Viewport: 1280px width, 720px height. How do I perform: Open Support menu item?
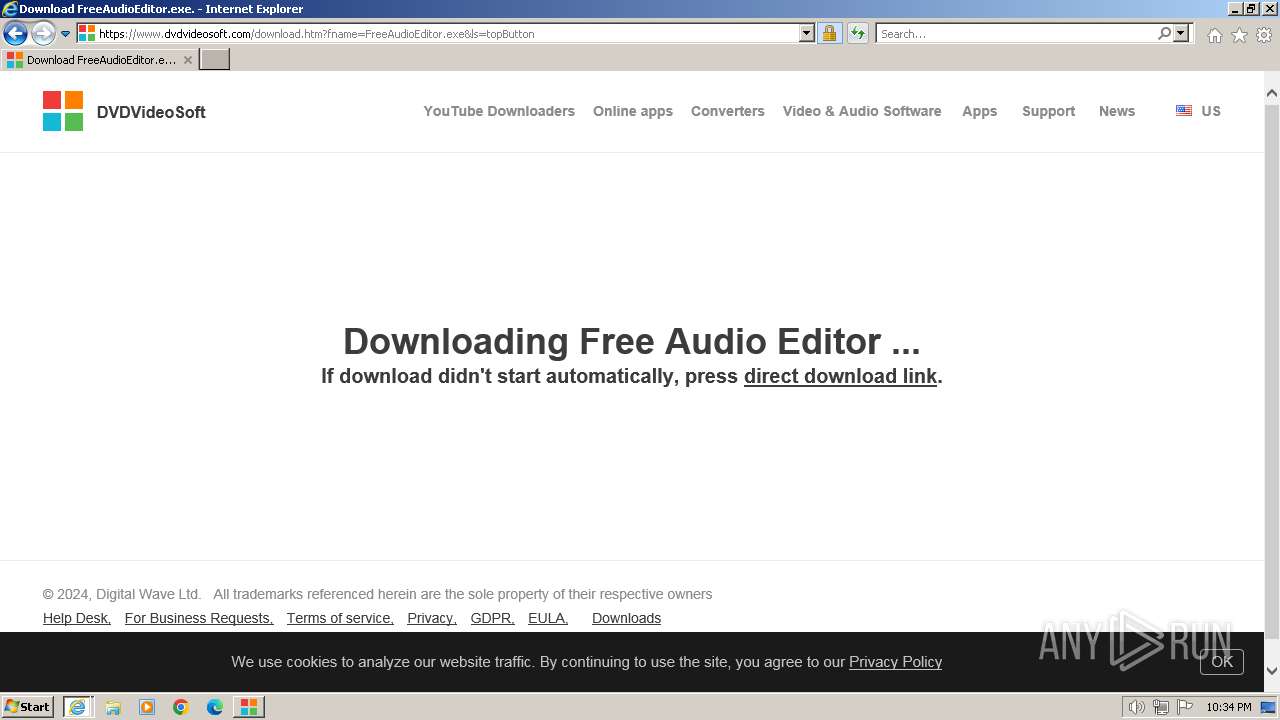point(1049,111)
